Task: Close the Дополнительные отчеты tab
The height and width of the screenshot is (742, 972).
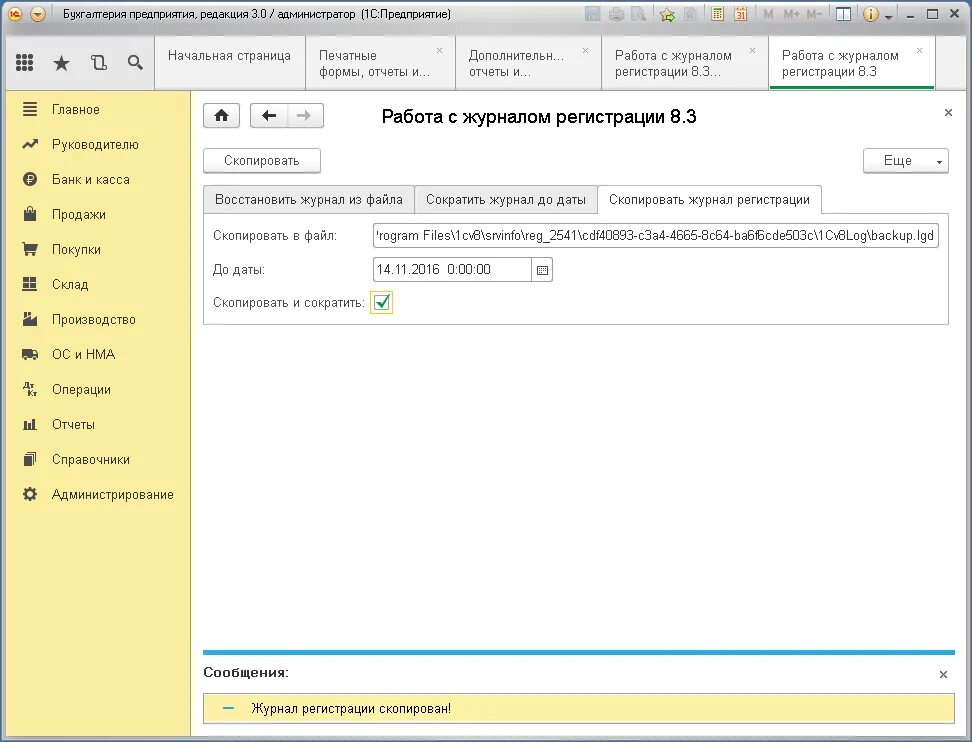Action: click(585, 51)
